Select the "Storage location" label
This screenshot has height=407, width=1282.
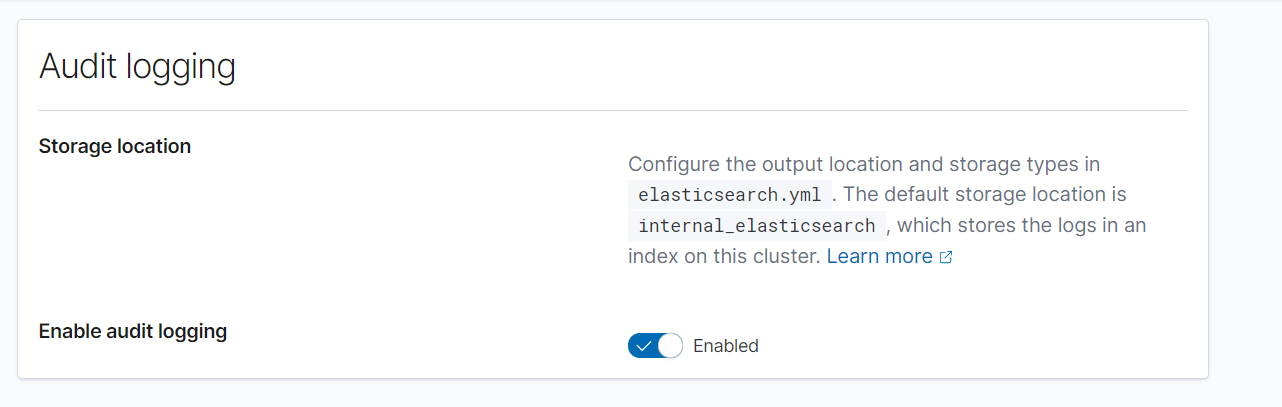(114, 146)
